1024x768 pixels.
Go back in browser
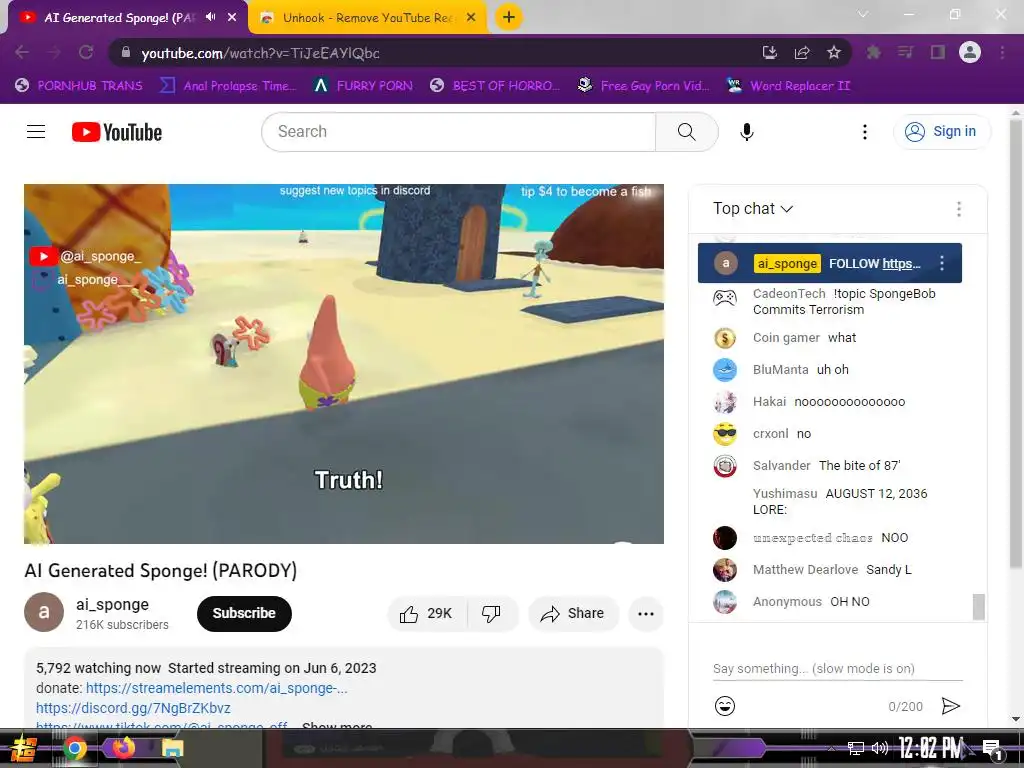(x=22, y=52)
